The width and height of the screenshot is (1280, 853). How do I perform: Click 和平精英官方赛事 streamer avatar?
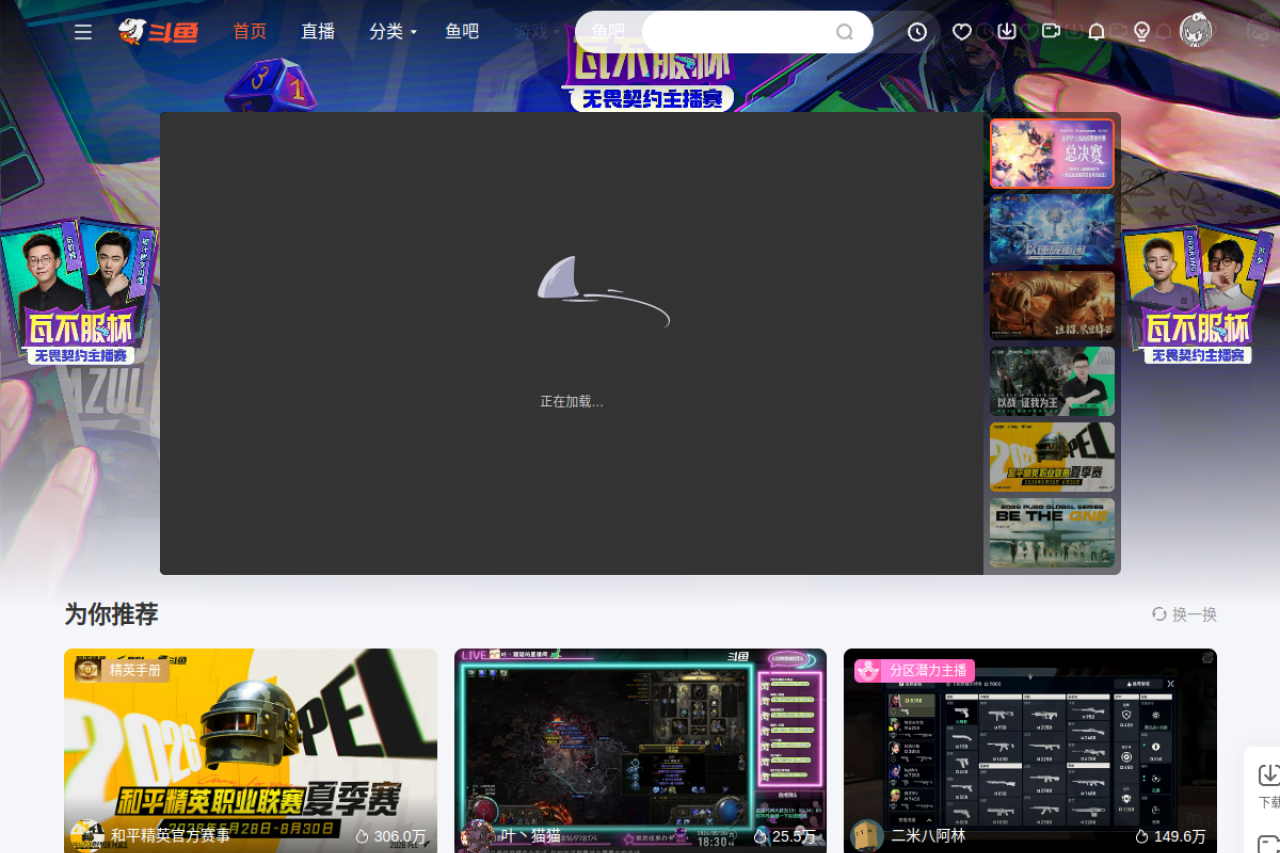(87, 836)
